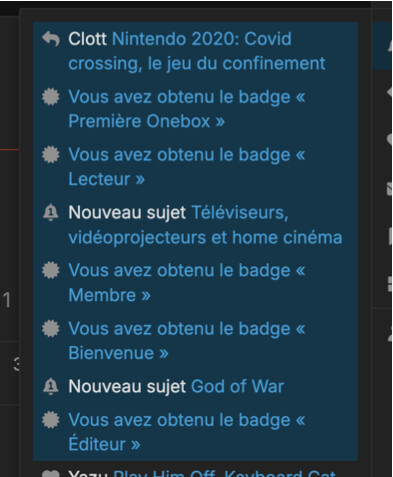The image size is (393, 477).
Task: Click the bell icon beside Téléviseurs topic
Action: (x=51, y=213)
